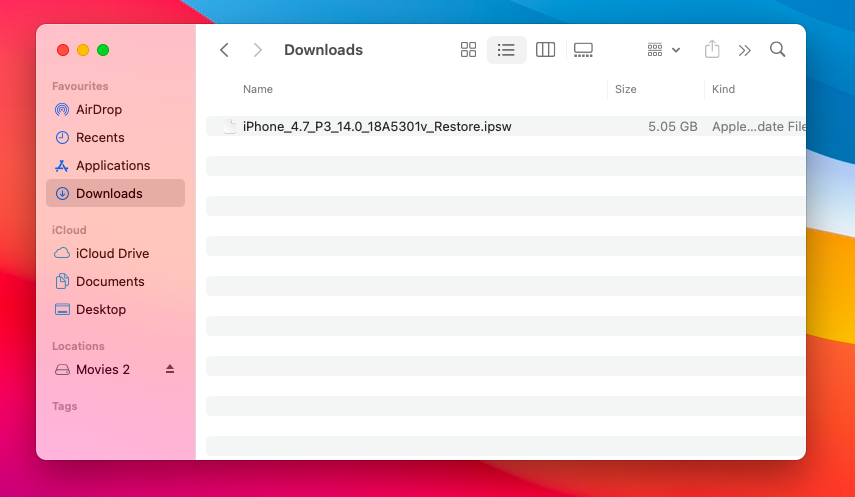
Task: Click the iCloud section header
Action: tap(69, 230)
